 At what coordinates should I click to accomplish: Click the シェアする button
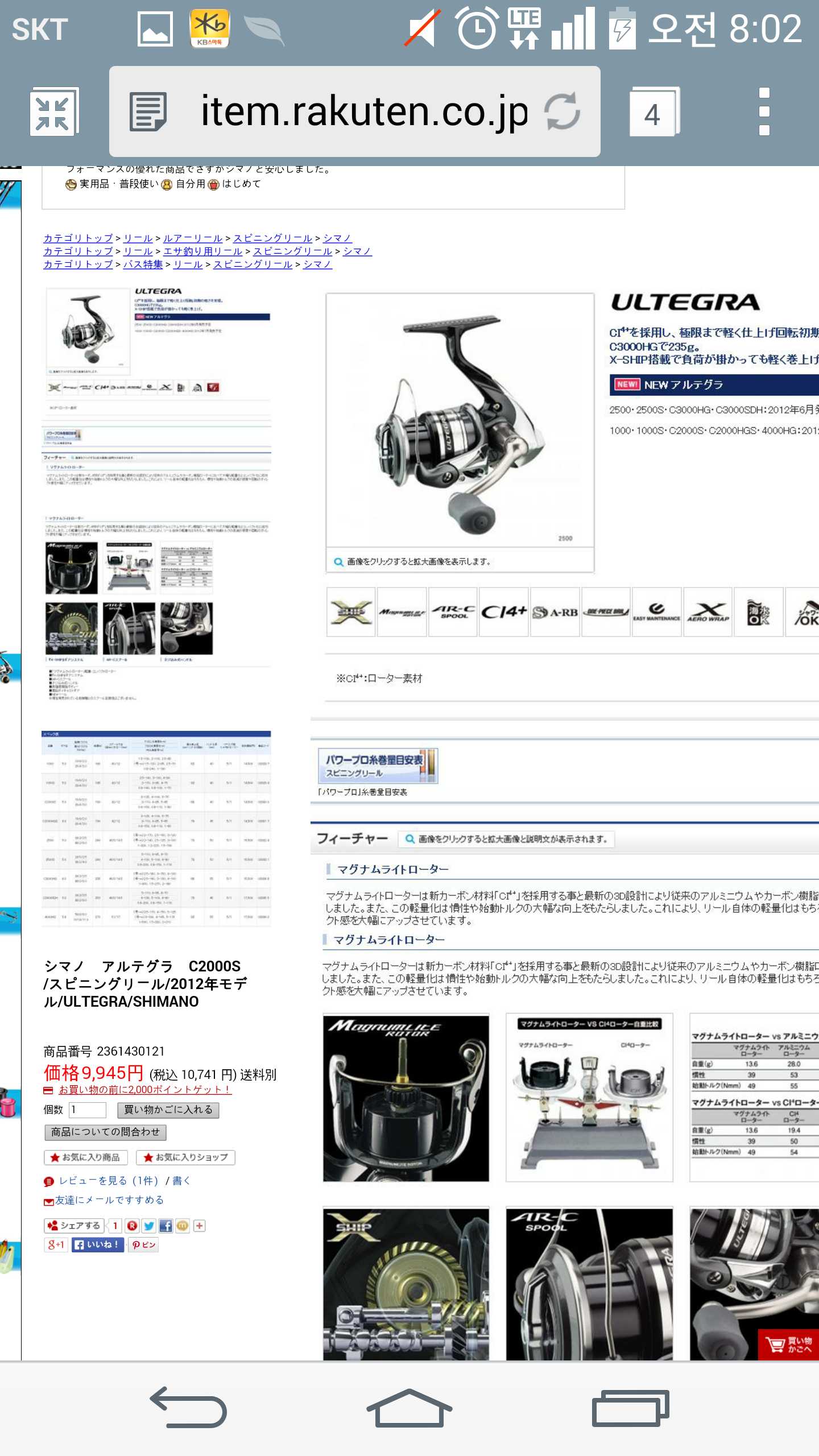75,1226
